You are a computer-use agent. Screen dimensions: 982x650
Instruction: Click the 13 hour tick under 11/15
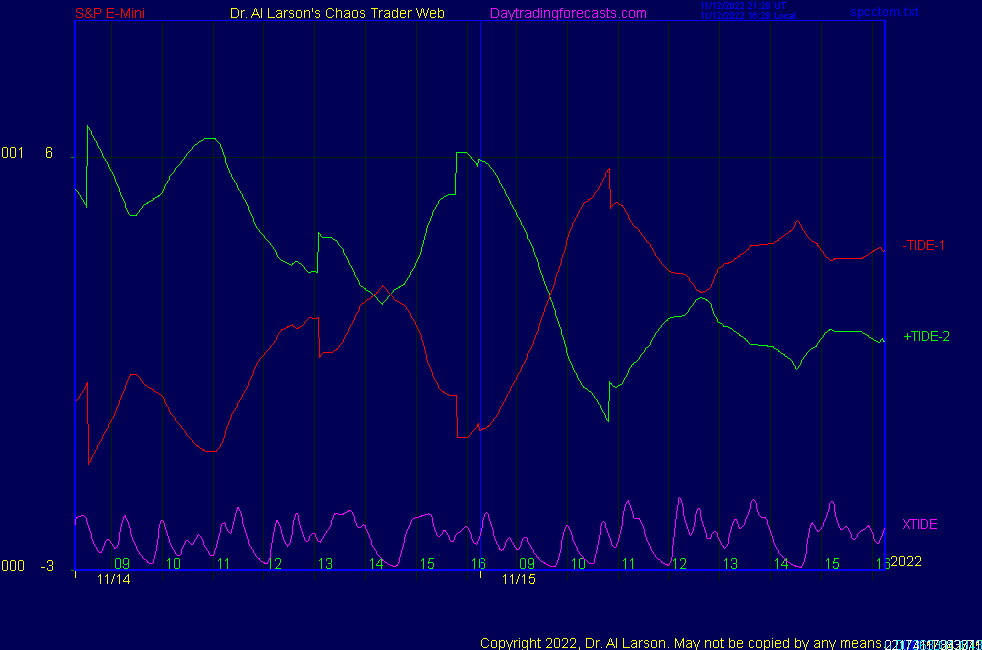pos(730,564)
